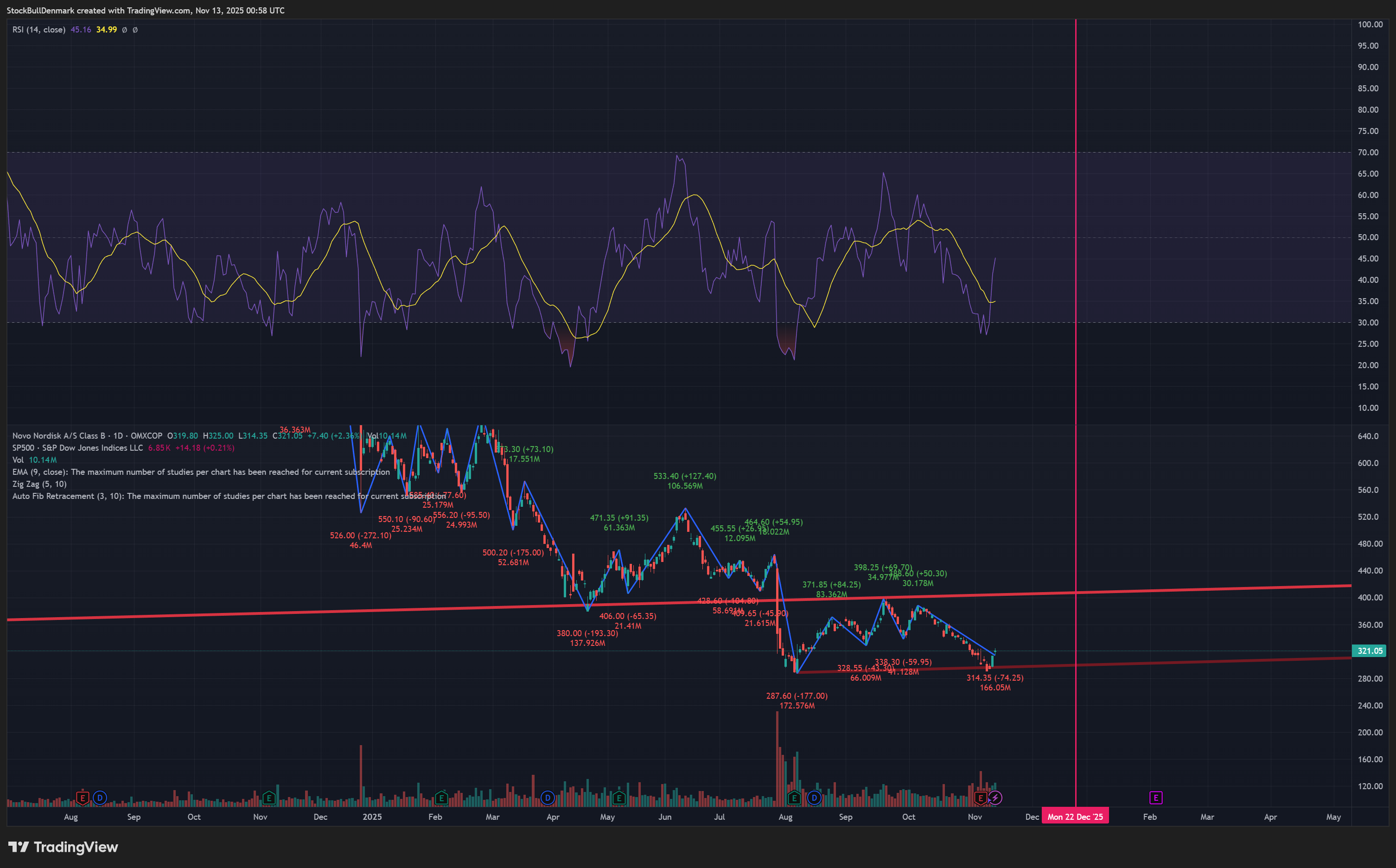Open the green earnings E marker near Feb 2025
The image size is (1396, 868).
[441, 798]
